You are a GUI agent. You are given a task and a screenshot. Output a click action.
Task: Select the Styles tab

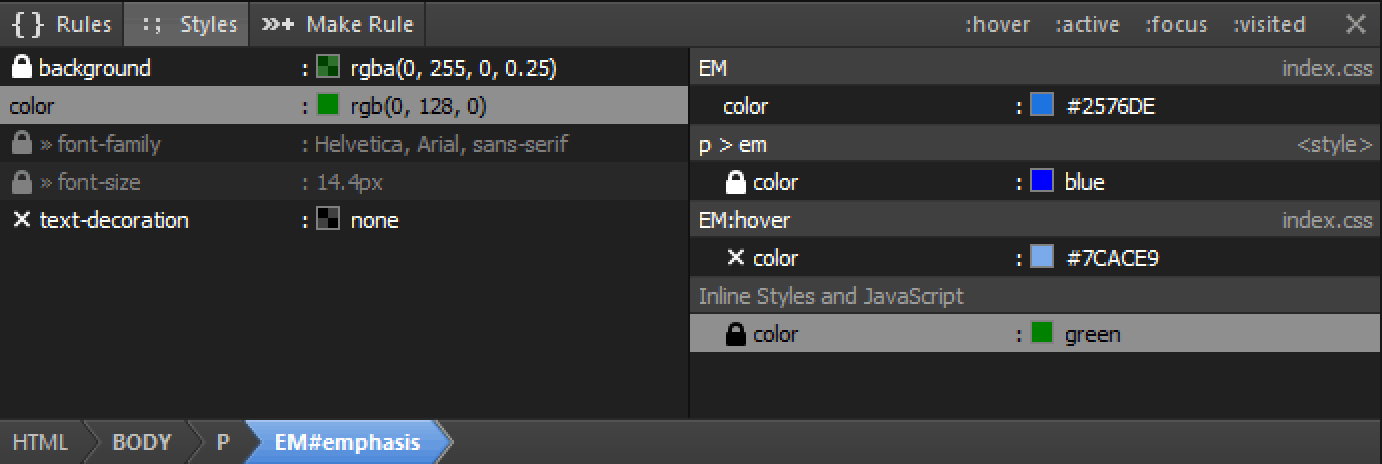187,24
